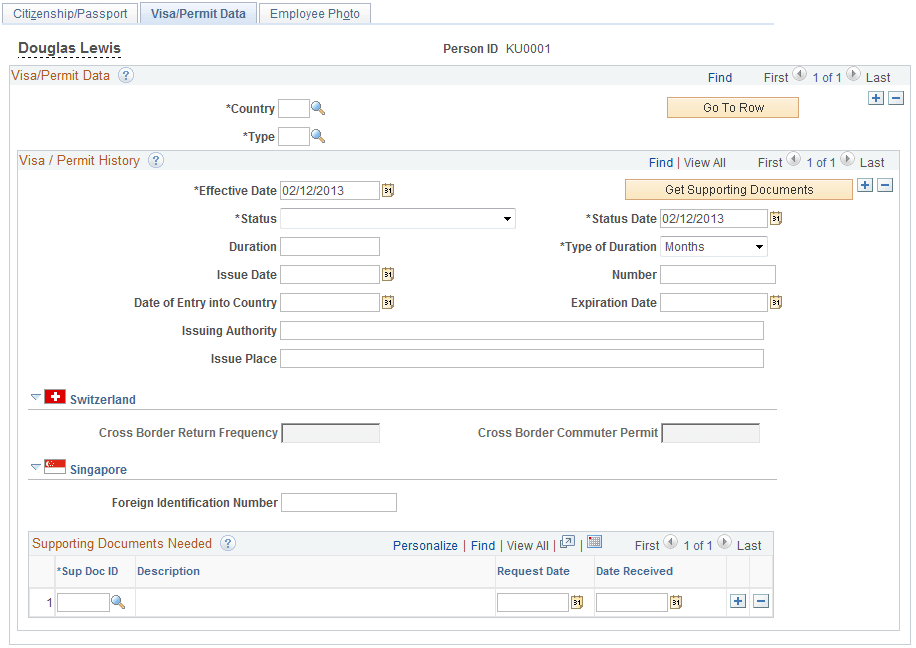This screenshot has height=648, width=916.
Task: Open the Expiration Date calendar picker
Action: (776, 302)
